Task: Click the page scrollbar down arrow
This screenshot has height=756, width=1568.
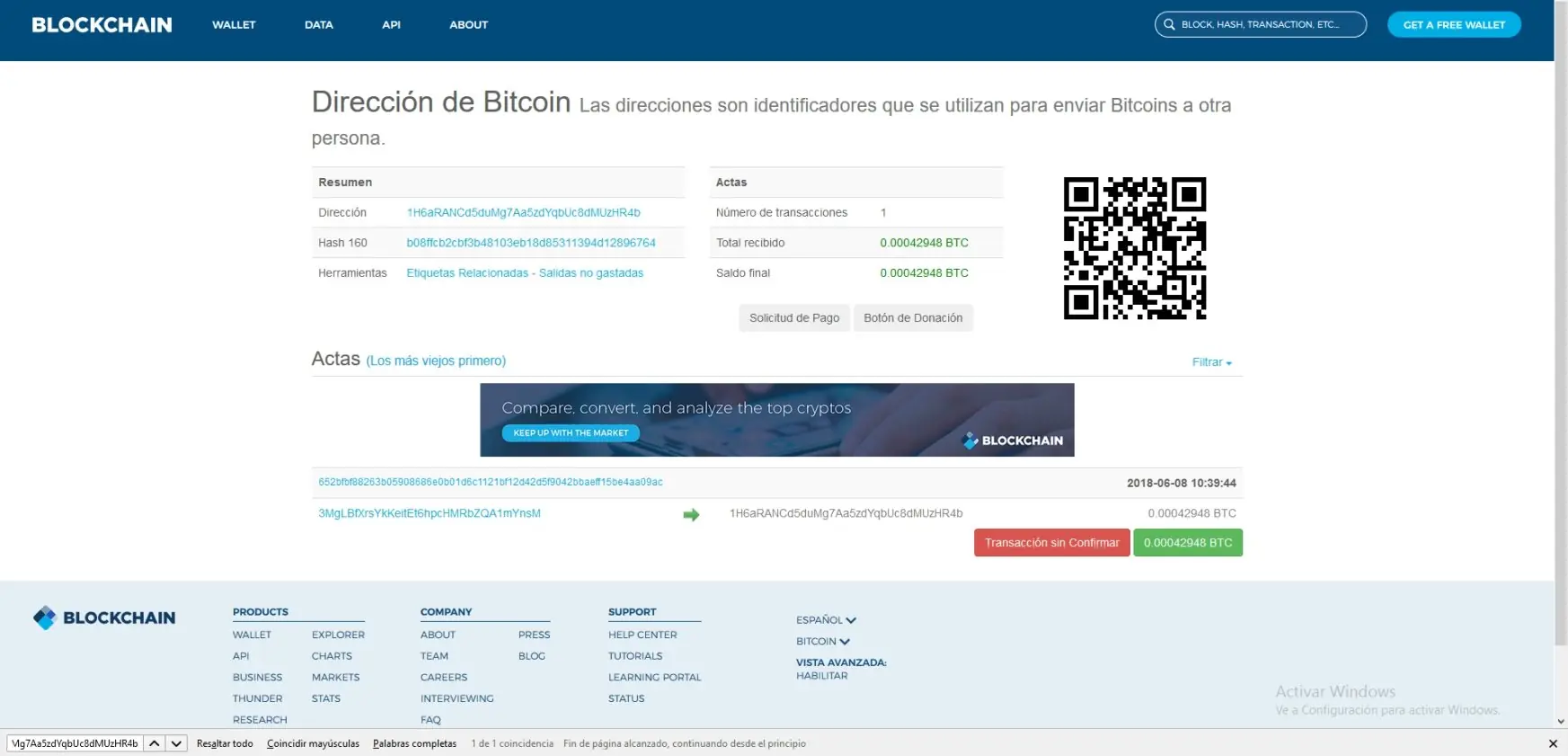Action: coord(1561,721)
